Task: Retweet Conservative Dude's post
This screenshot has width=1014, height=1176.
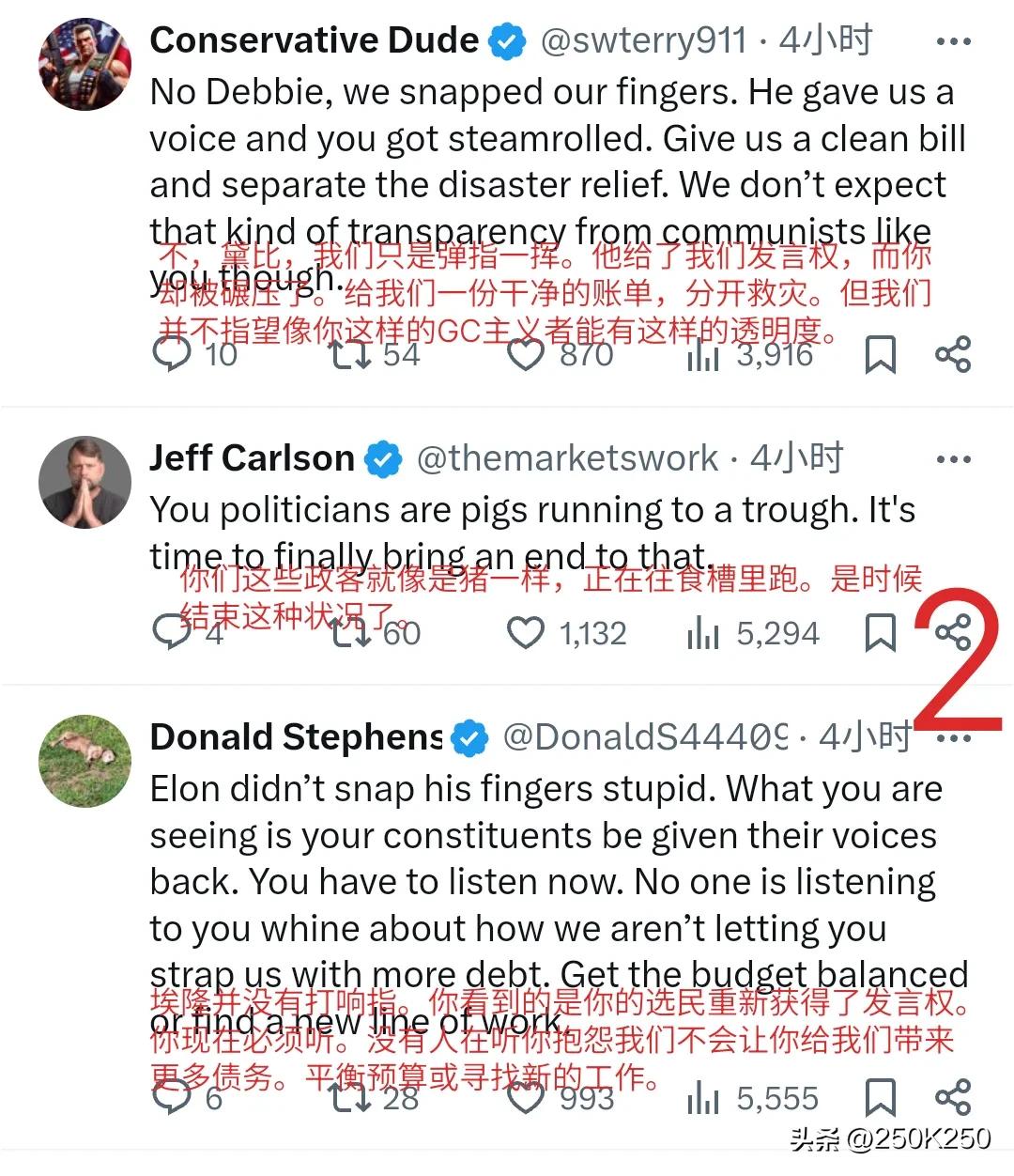Action: point(349,354)
